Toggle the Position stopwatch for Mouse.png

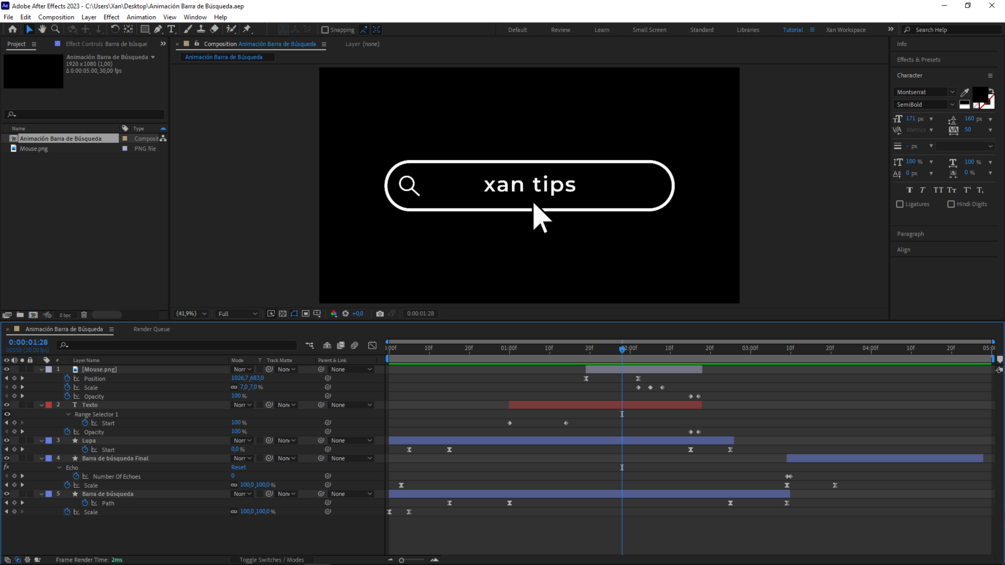[67, 379]
